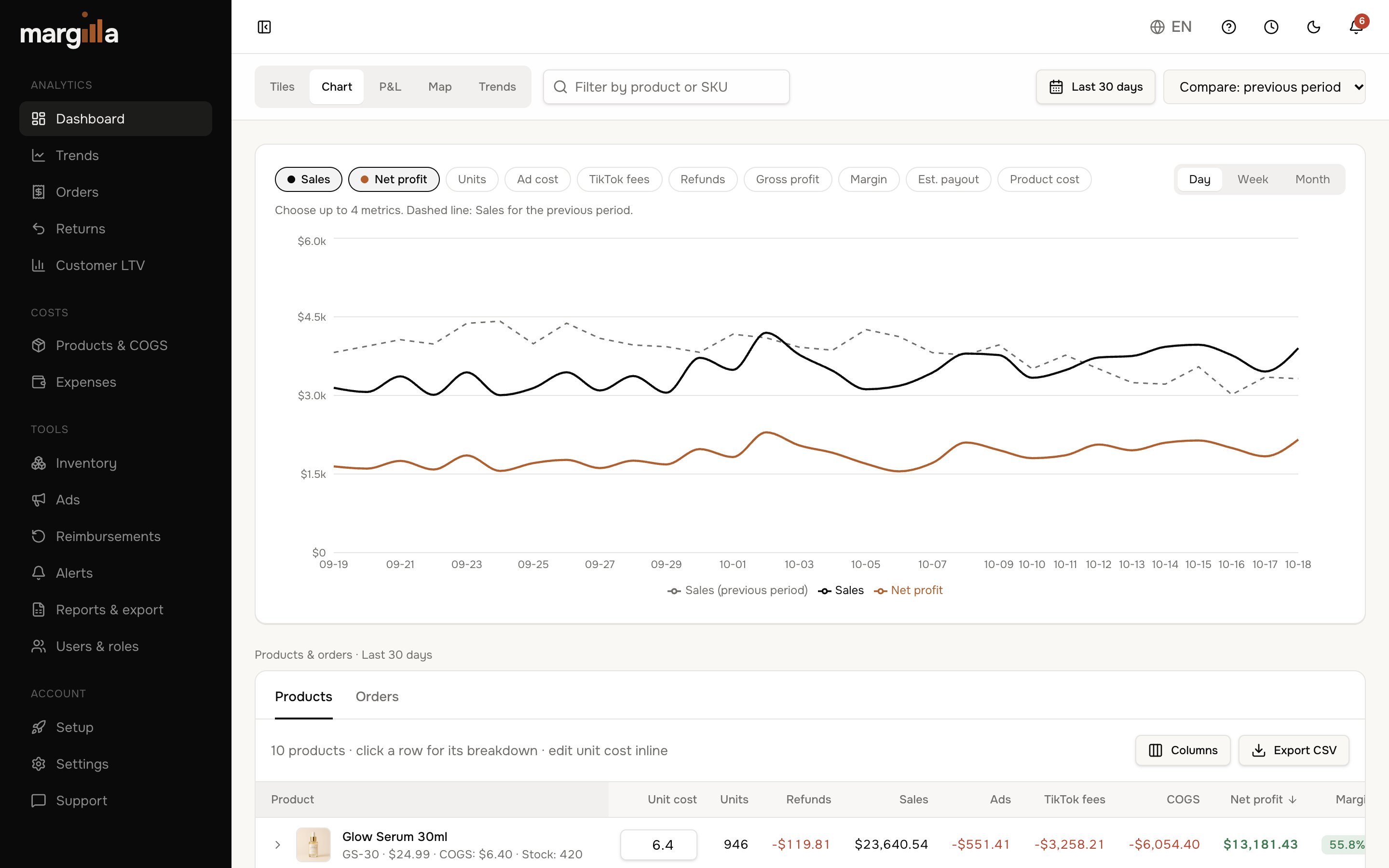Viewport: 1389px width, 868px height.
Task: Edit Glow Serum unit cost 6.4 field
Action: tap(658, 844)
